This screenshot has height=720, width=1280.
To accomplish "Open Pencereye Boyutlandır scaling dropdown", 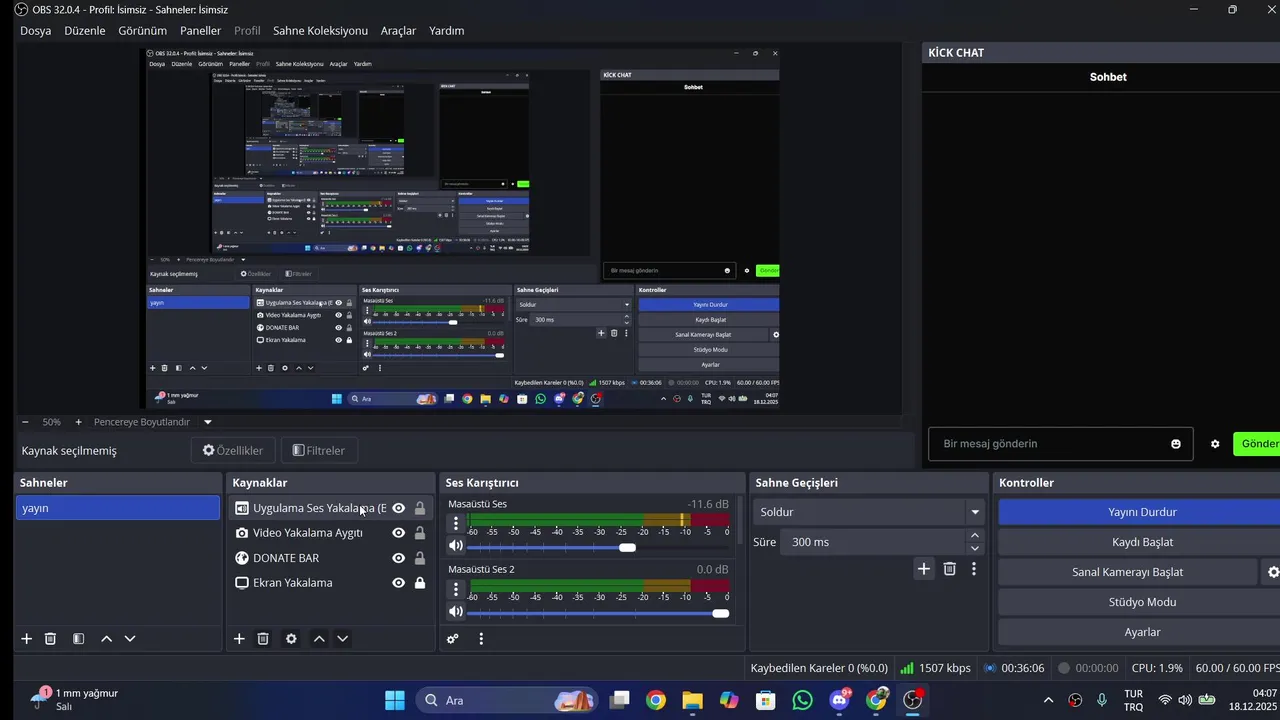I will (153, 422).
